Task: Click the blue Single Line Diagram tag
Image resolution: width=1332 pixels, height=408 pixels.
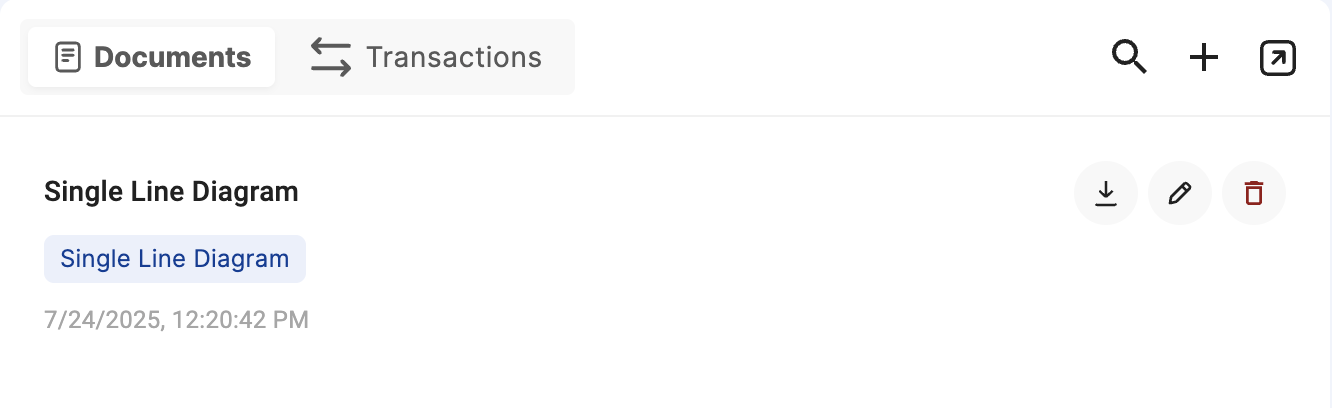Action: pyautogui.click(x=175, y=259)
